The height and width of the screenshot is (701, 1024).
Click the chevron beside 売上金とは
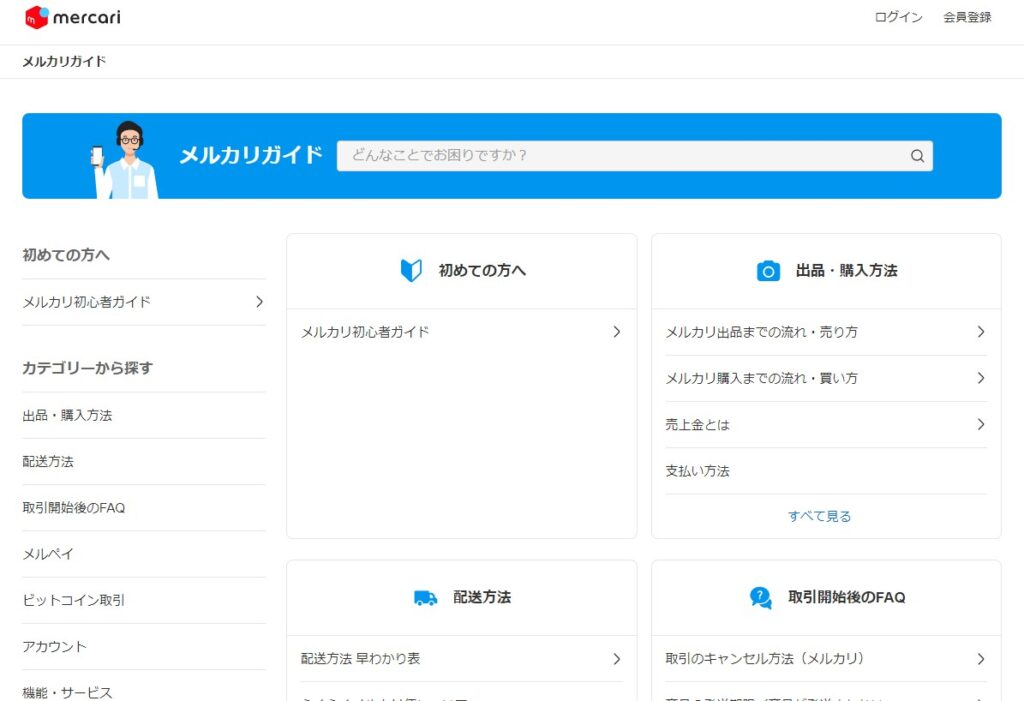pos(980,425)
